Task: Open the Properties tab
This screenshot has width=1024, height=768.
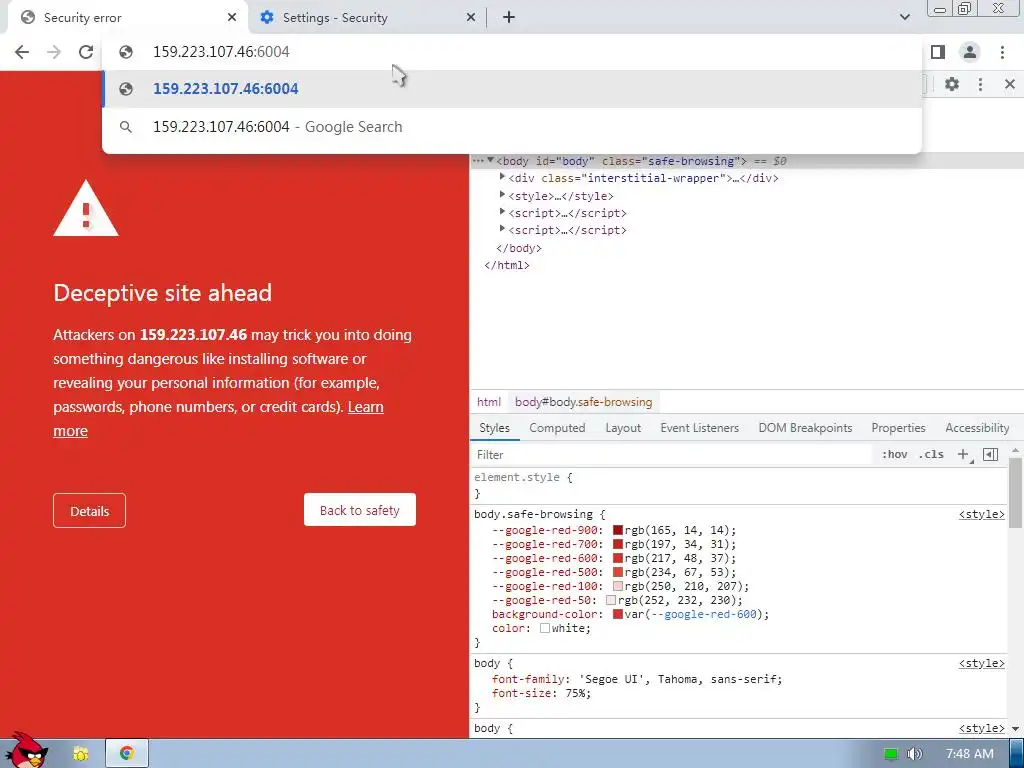Action: coord(898,428)
